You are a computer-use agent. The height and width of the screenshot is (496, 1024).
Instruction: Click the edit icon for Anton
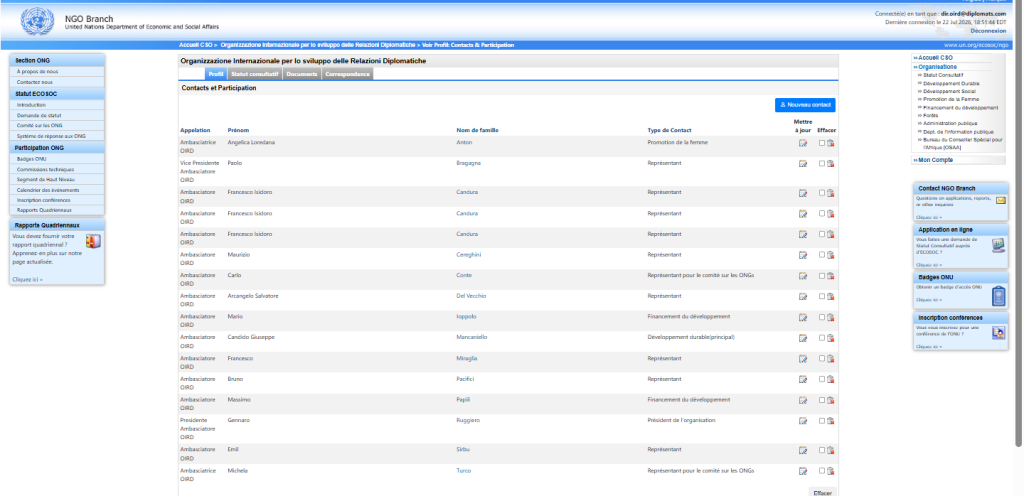[803, 144]
